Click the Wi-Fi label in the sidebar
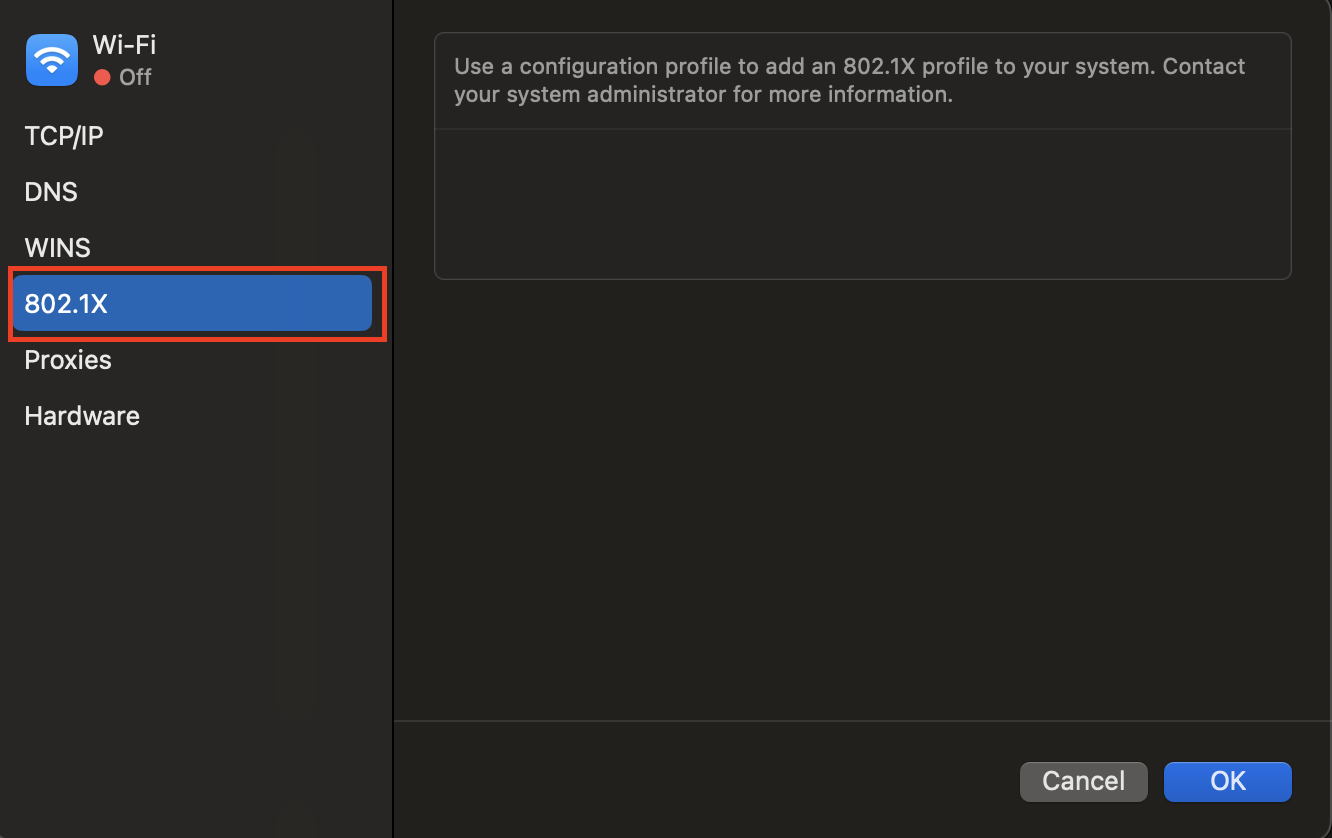Viewport: 1332px width, 838px height. point(123,44)
